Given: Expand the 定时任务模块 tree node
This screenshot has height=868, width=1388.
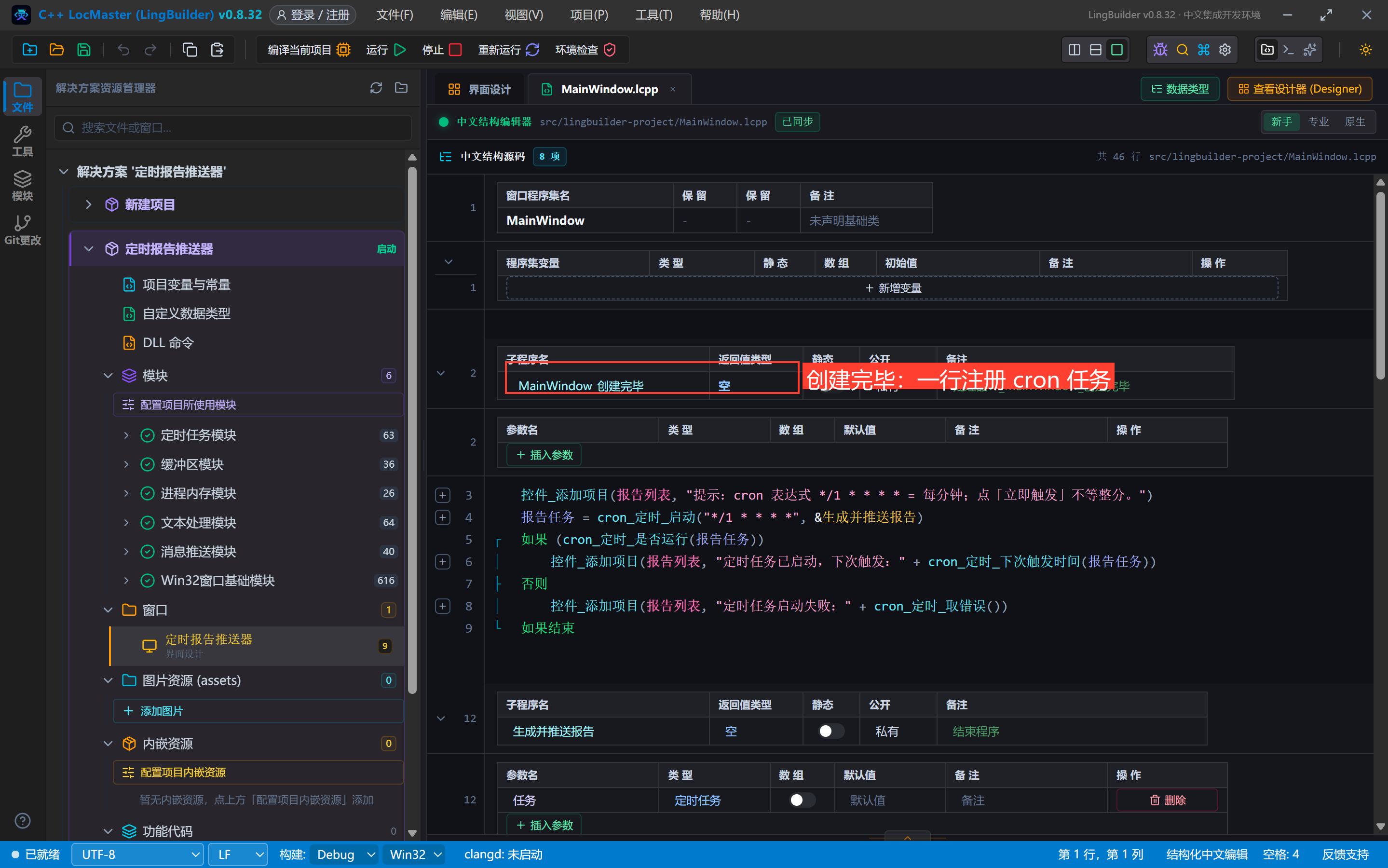Looking at the screenshot, I should pyautogui.click(x=126, y=435).
